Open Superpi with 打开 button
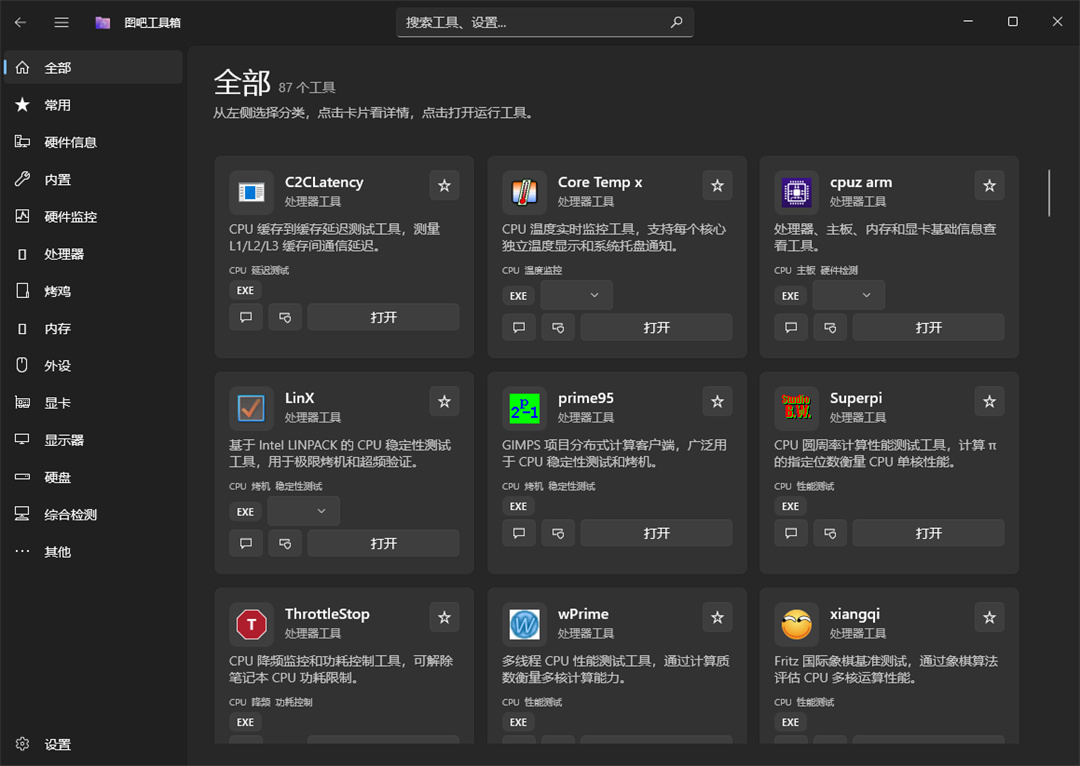1080x766 pixels. (928, 532)
